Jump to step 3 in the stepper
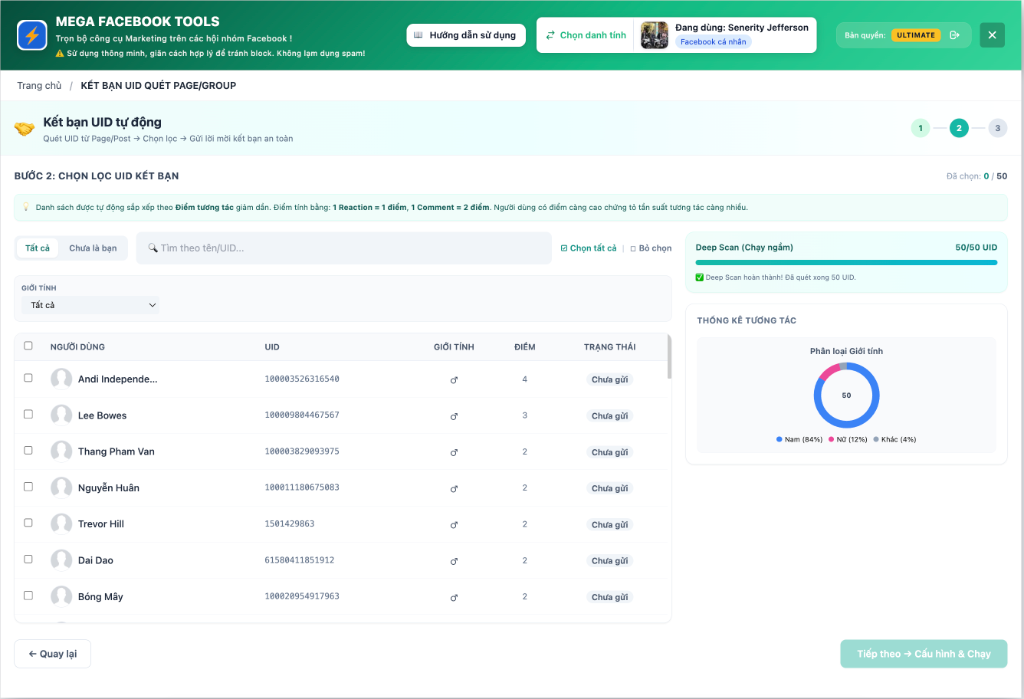The image size is (1024, 699). [x=997, y=128]
